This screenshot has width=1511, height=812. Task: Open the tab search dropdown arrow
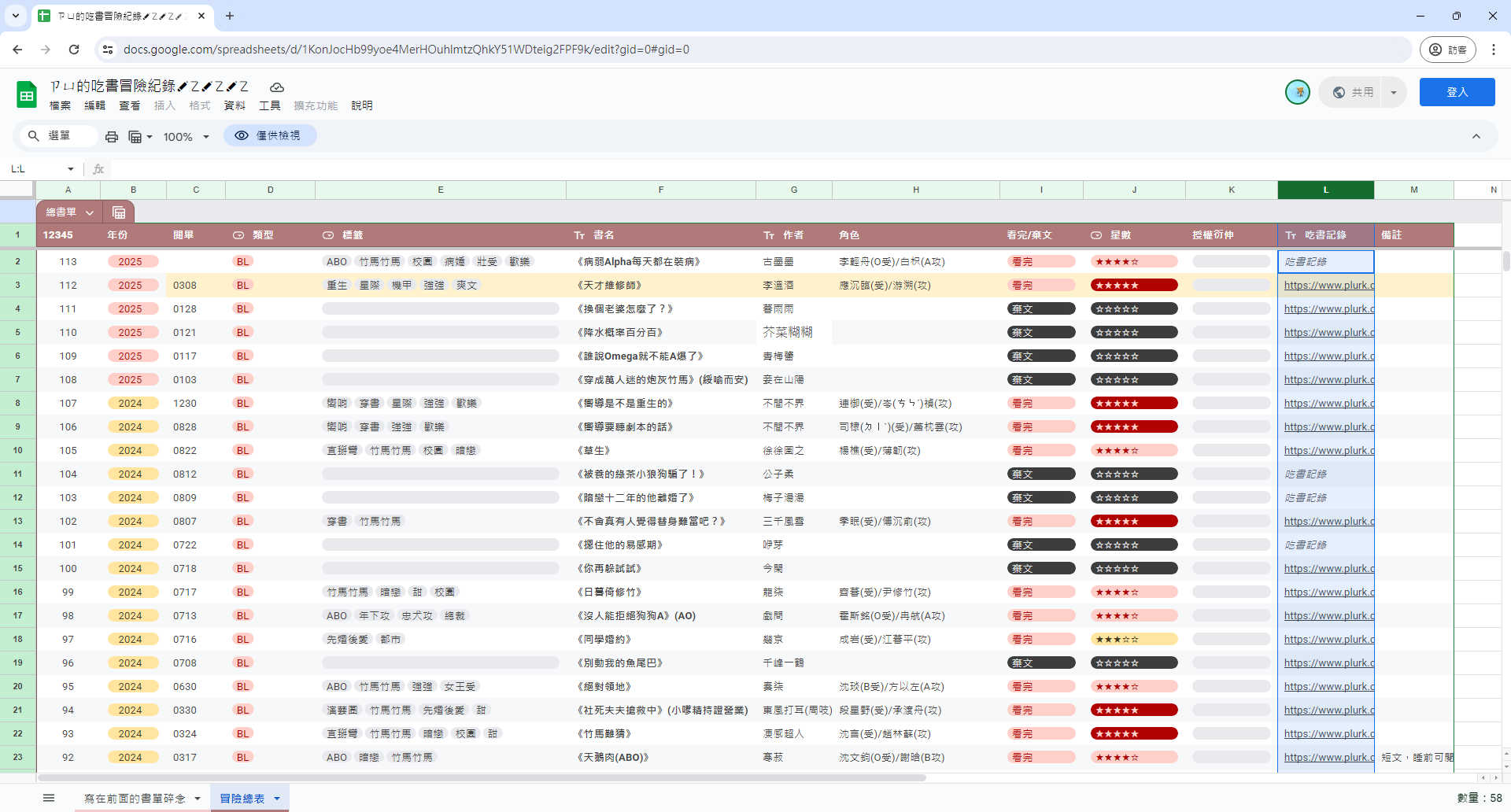pos(15,16)
